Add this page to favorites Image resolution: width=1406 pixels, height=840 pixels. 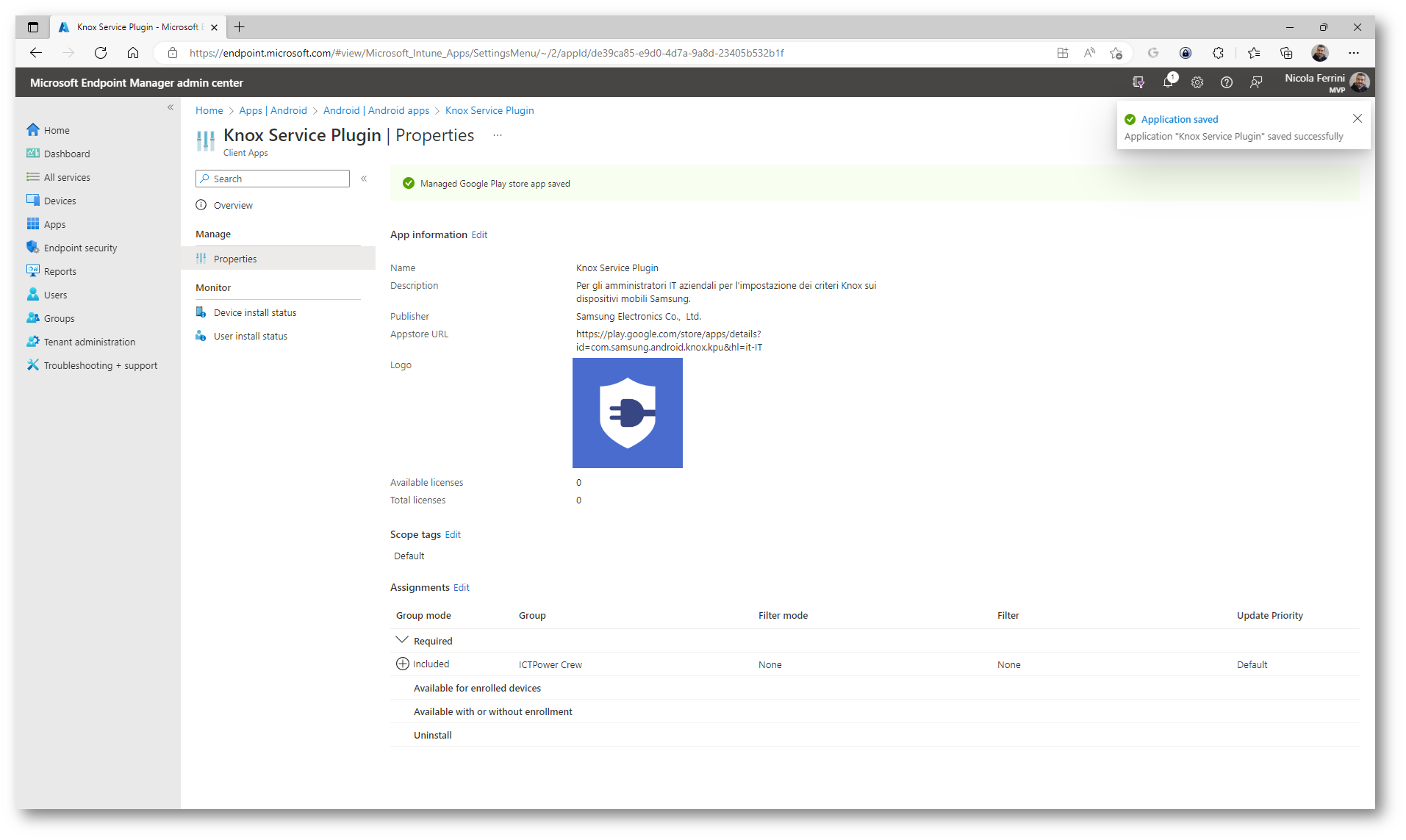click(x=1116, y=53)
